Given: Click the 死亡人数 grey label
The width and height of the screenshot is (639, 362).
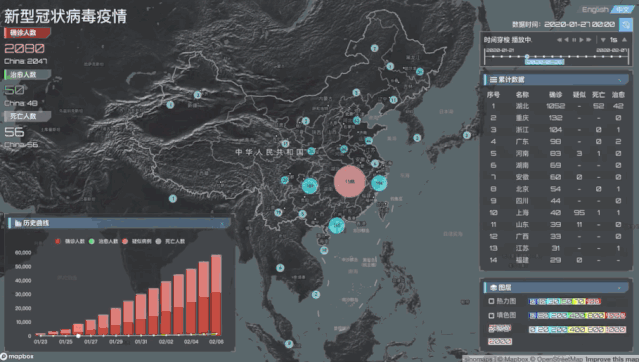Looking at the screenshot, I should [27, 116].
